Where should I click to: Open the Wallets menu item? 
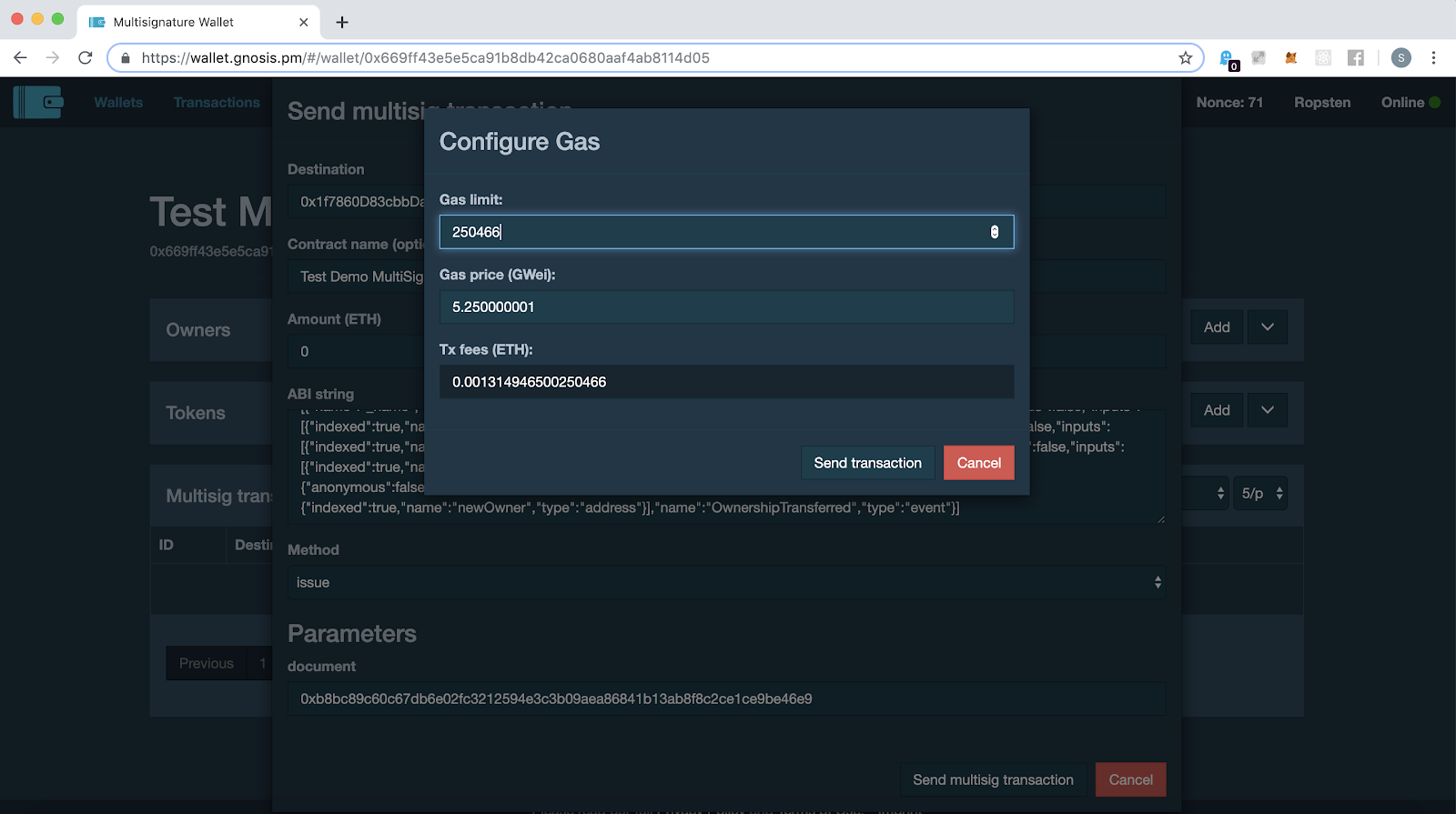pyautogui.click(x=118, y=103)
